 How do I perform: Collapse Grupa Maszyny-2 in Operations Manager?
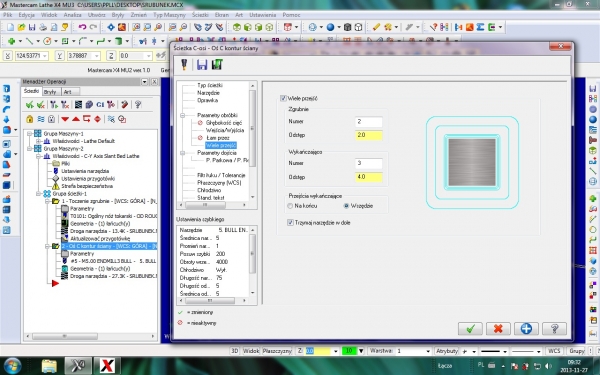[x=29, y=148]
